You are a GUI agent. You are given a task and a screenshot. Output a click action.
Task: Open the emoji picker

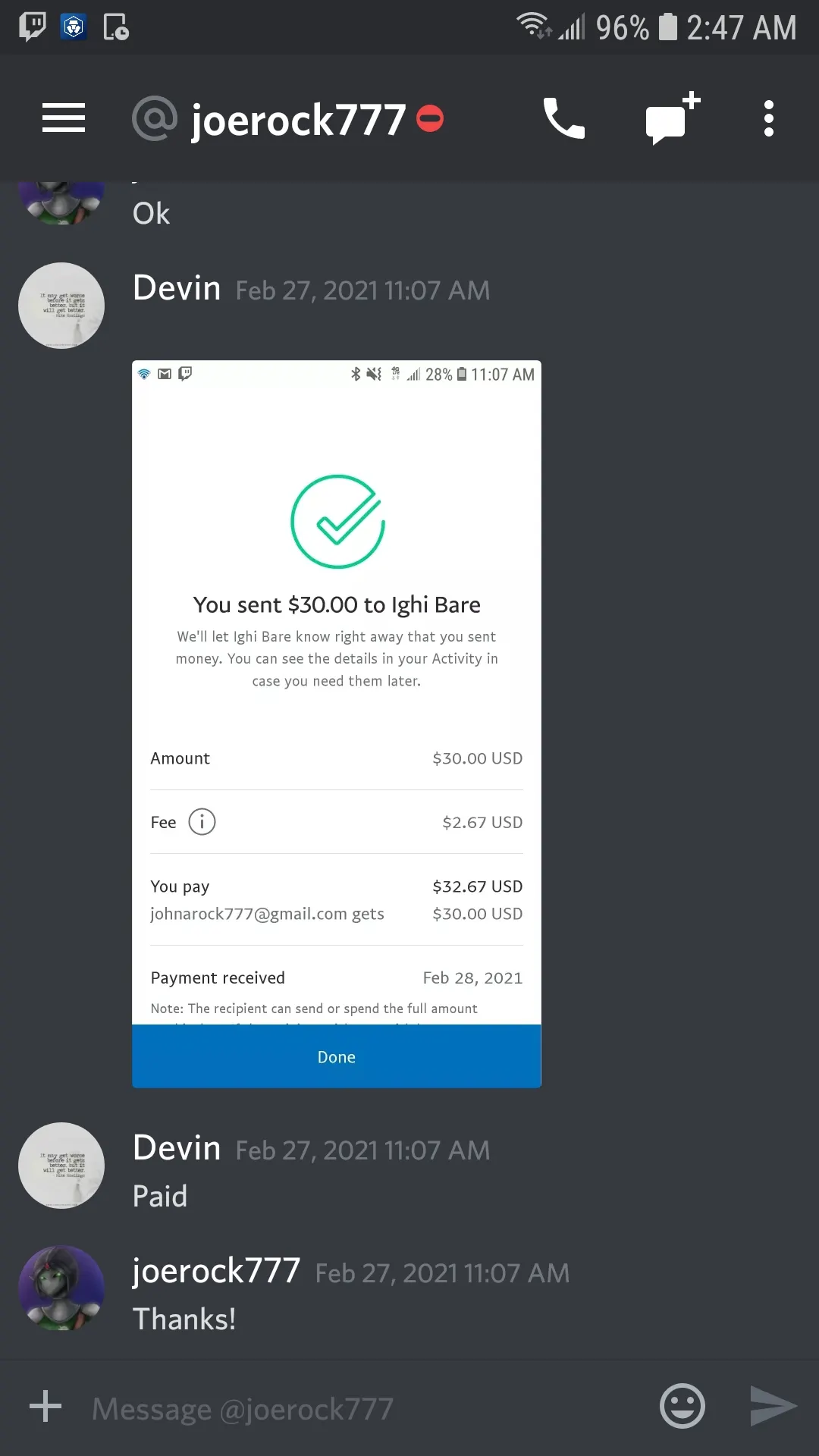click(682, 1406)
